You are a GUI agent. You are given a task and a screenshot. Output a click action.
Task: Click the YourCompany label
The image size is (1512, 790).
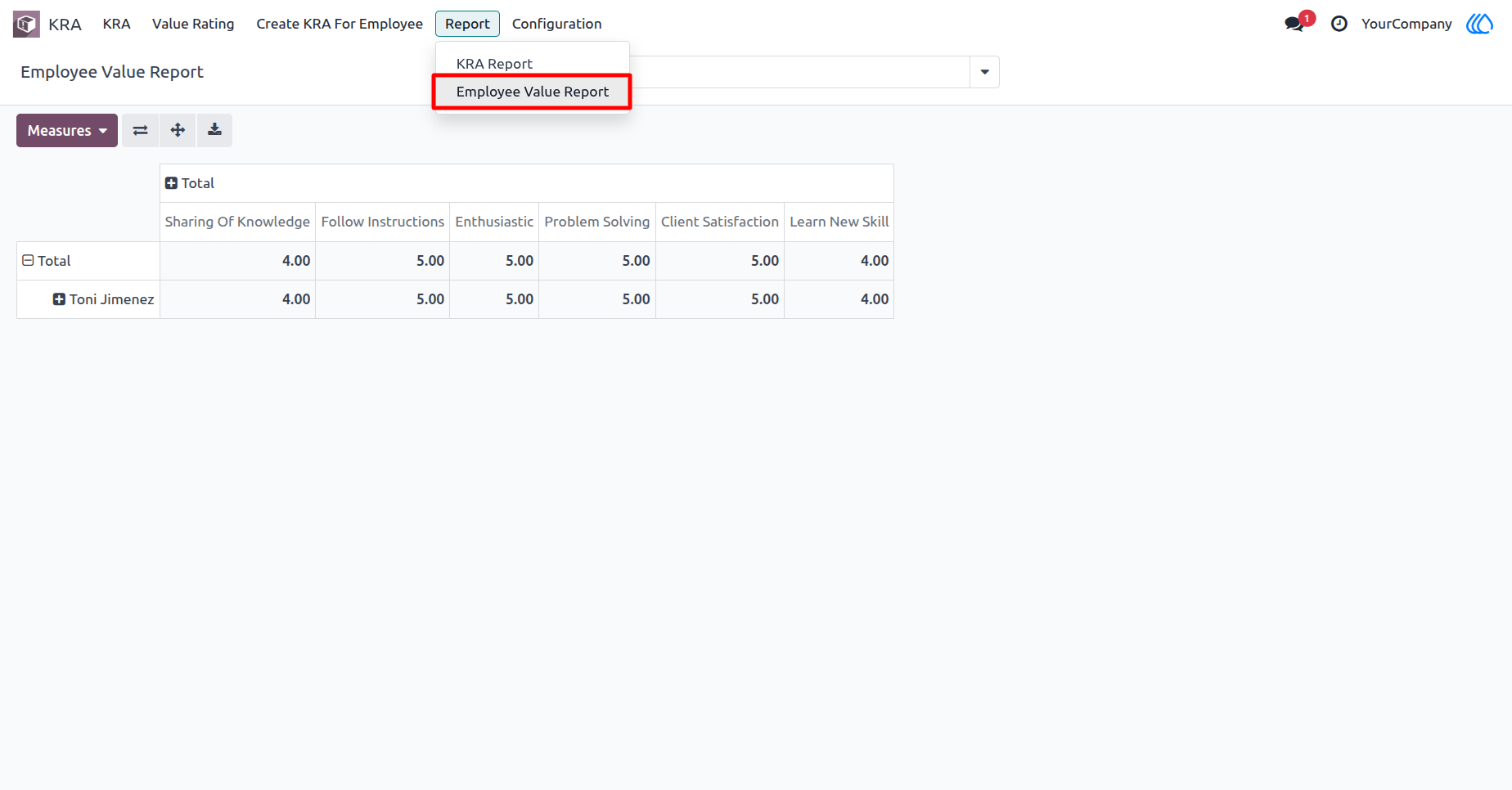click(x=1406, y=24)
